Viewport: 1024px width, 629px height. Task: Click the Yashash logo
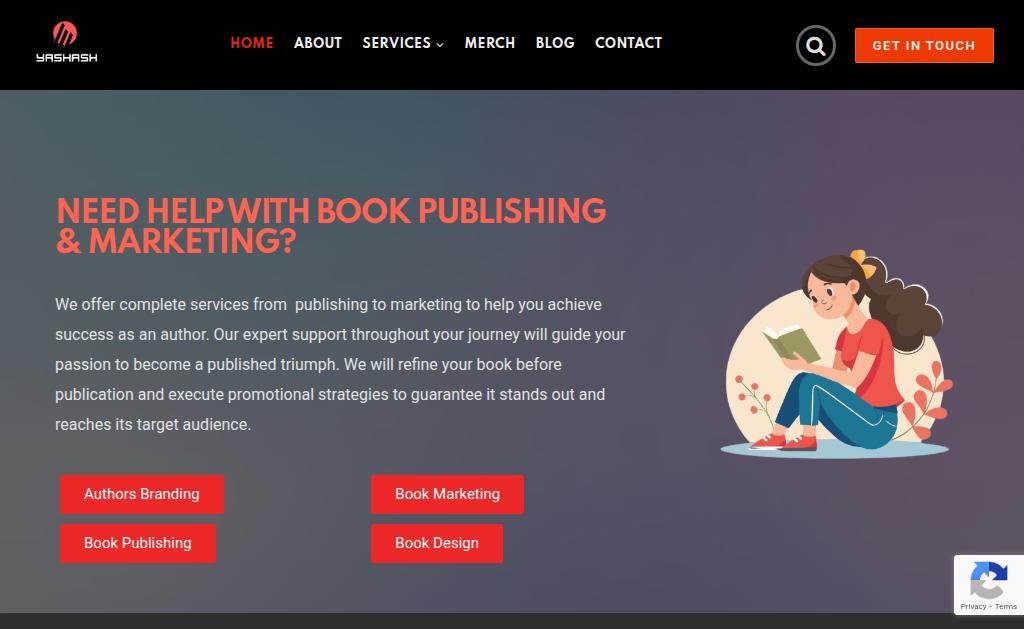[x=67, y=42]
